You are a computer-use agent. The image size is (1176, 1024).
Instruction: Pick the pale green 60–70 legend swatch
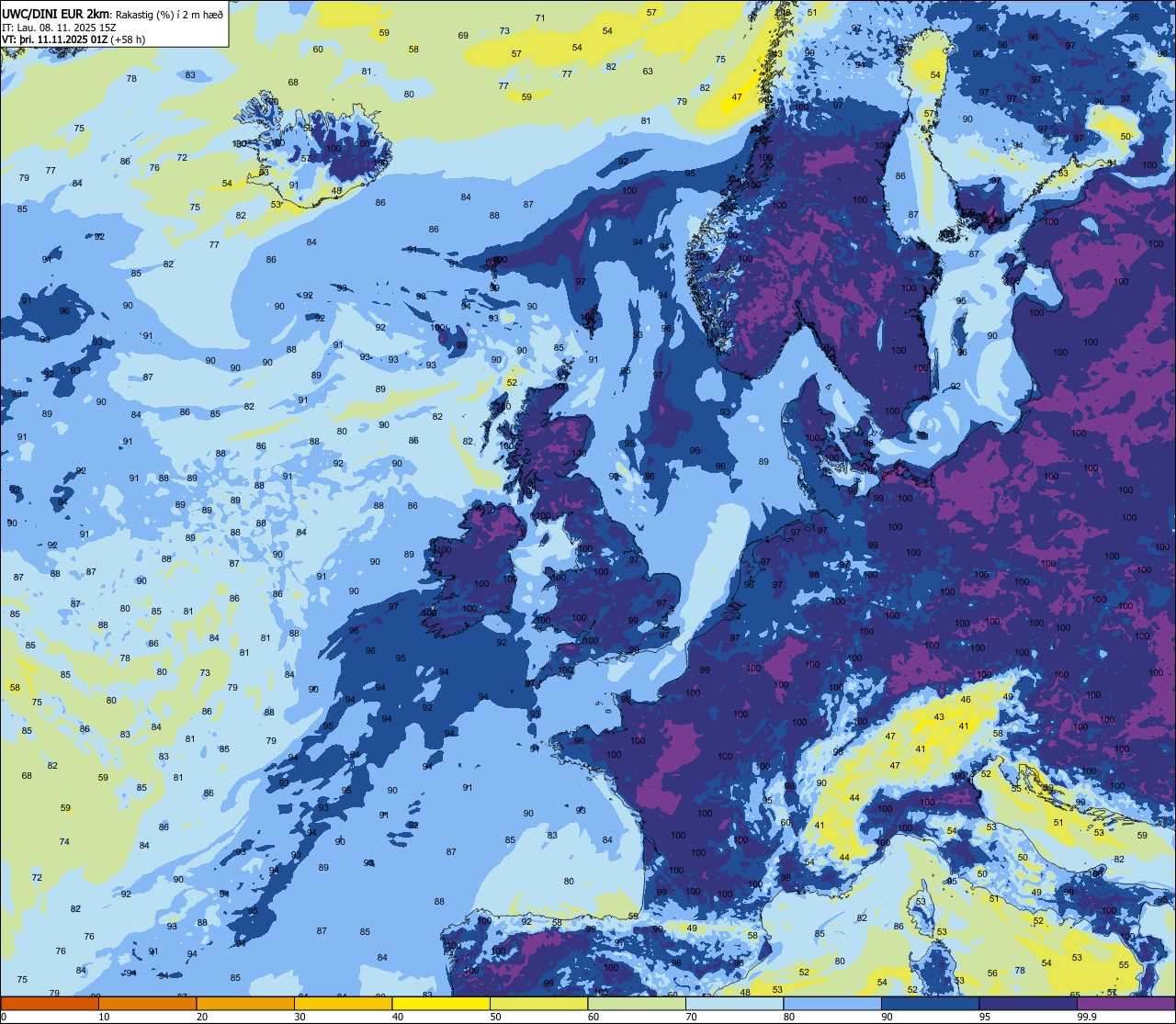(637, 1003)
